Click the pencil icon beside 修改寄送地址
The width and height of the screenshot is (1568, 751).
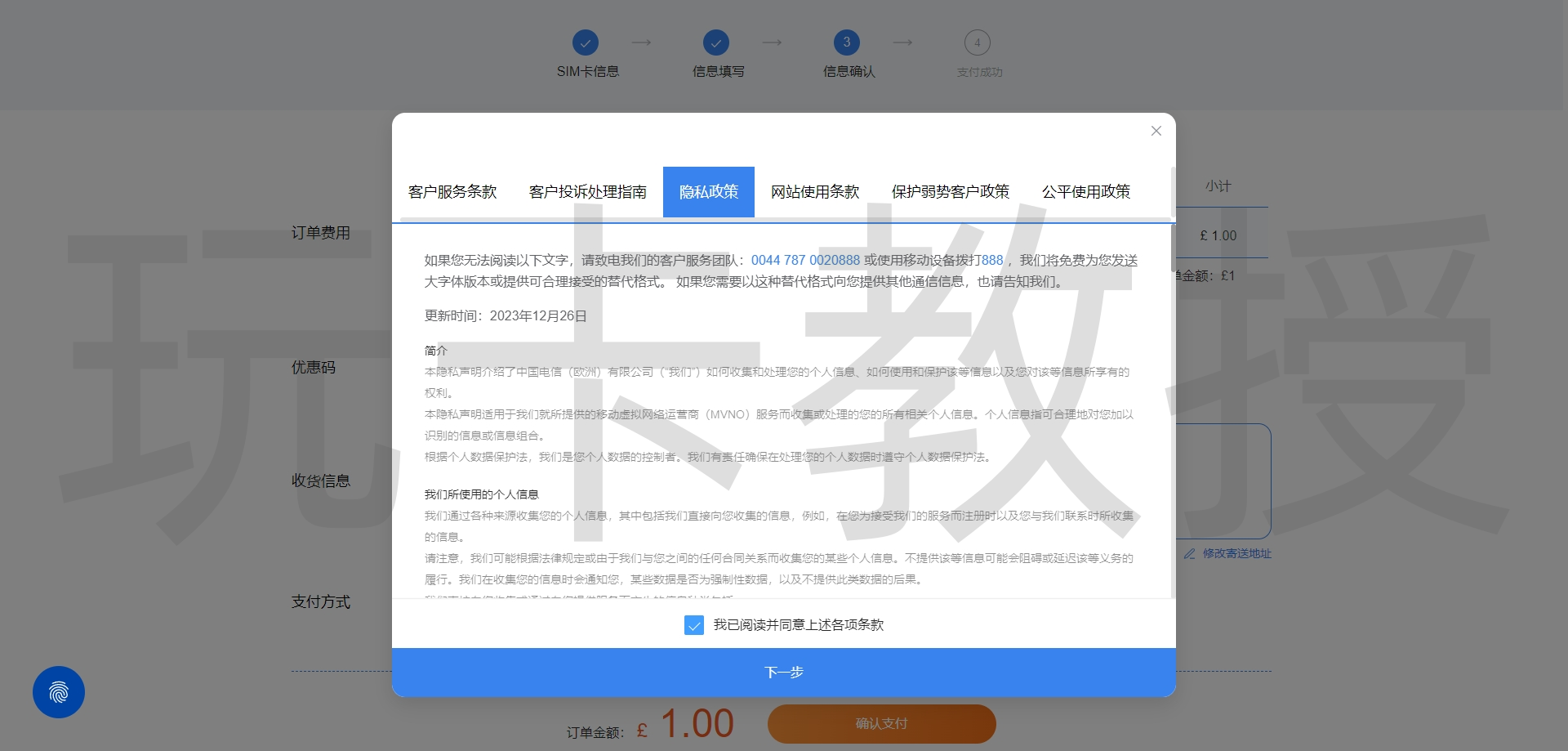click(x=1189, y=554)
